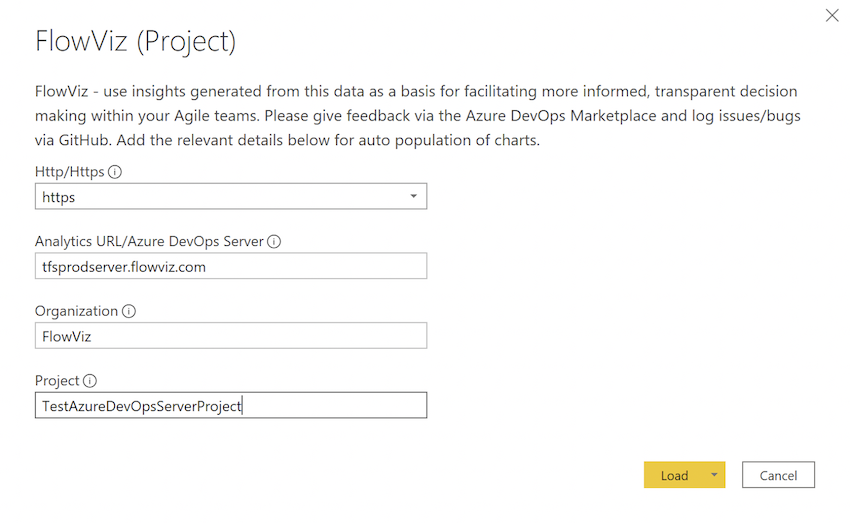Click the FlowViz (Project) dialog title
Viewport: 850px width, 523px height.
click(136, 41)
